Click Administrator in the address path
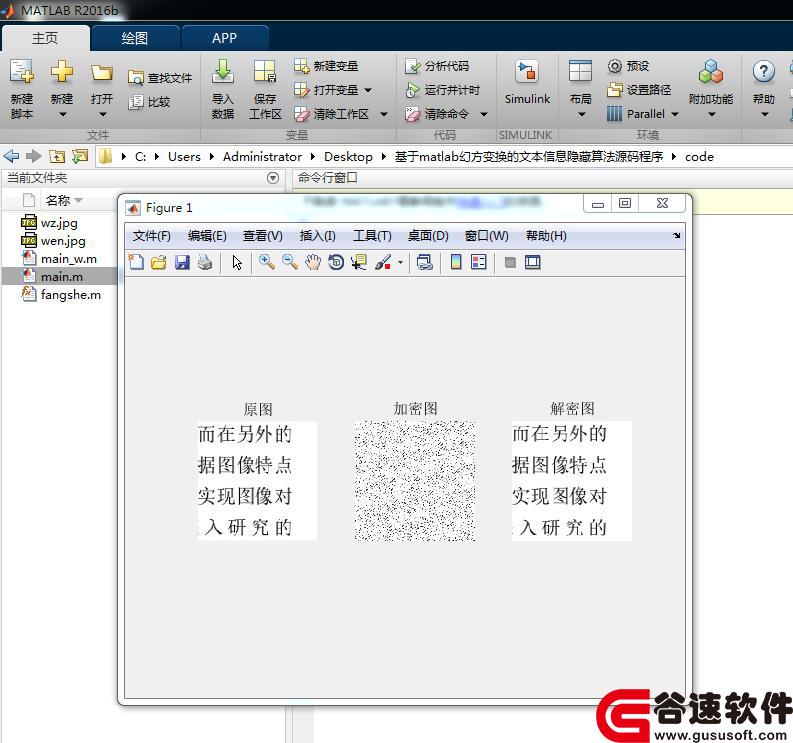 262,157
